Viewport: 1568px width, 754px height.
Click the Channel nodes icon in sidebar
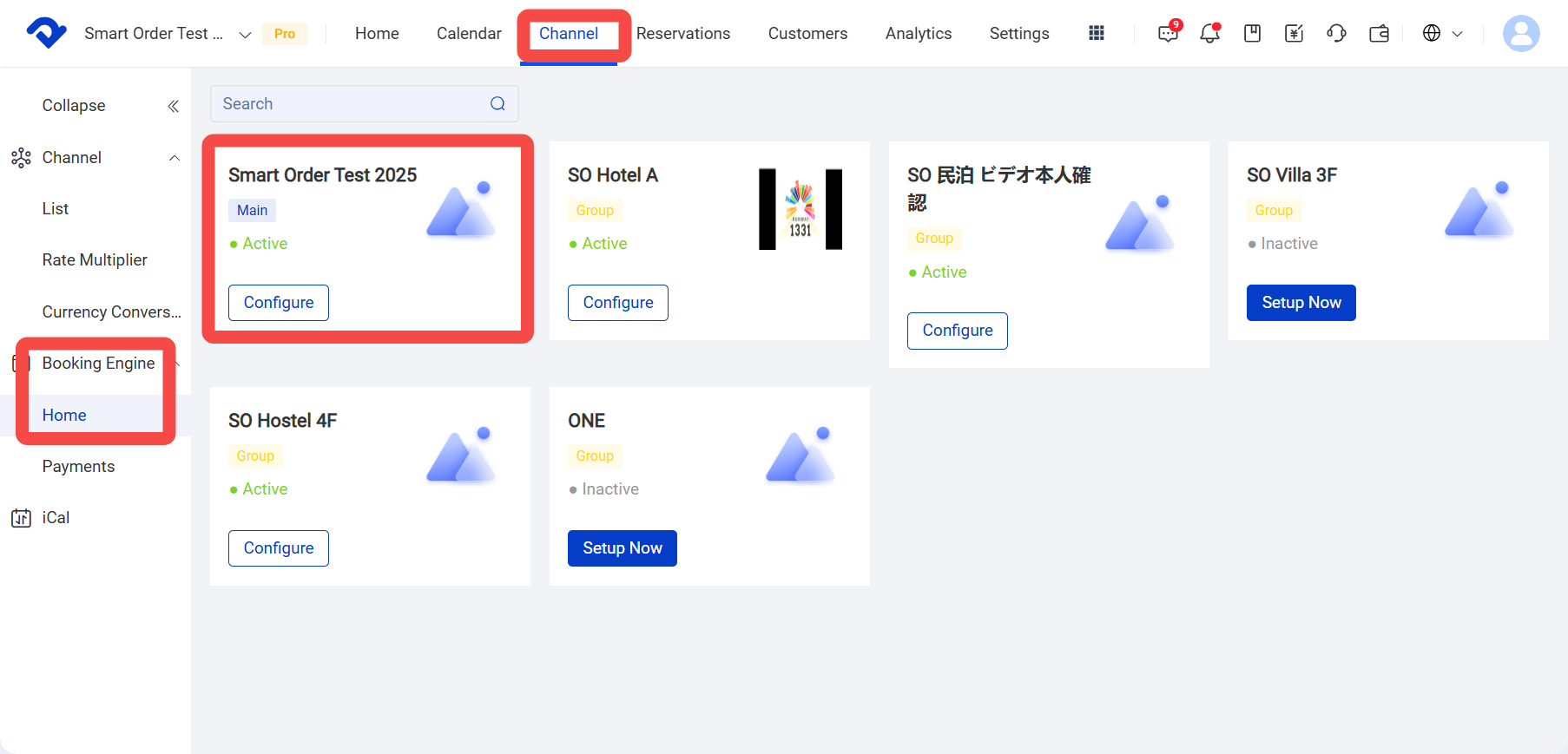pos(21,158)
